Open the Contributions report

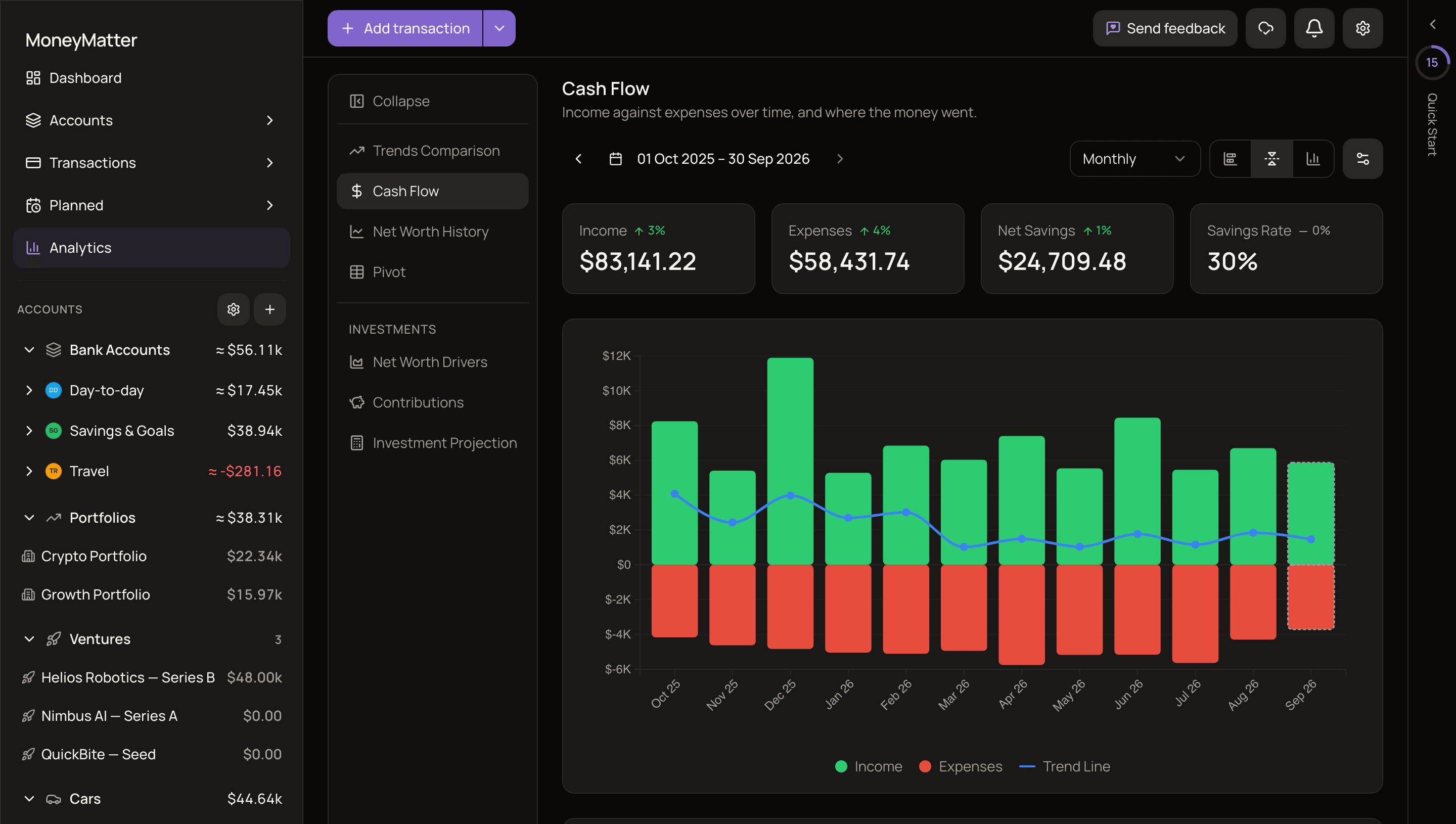coord(432,402)
